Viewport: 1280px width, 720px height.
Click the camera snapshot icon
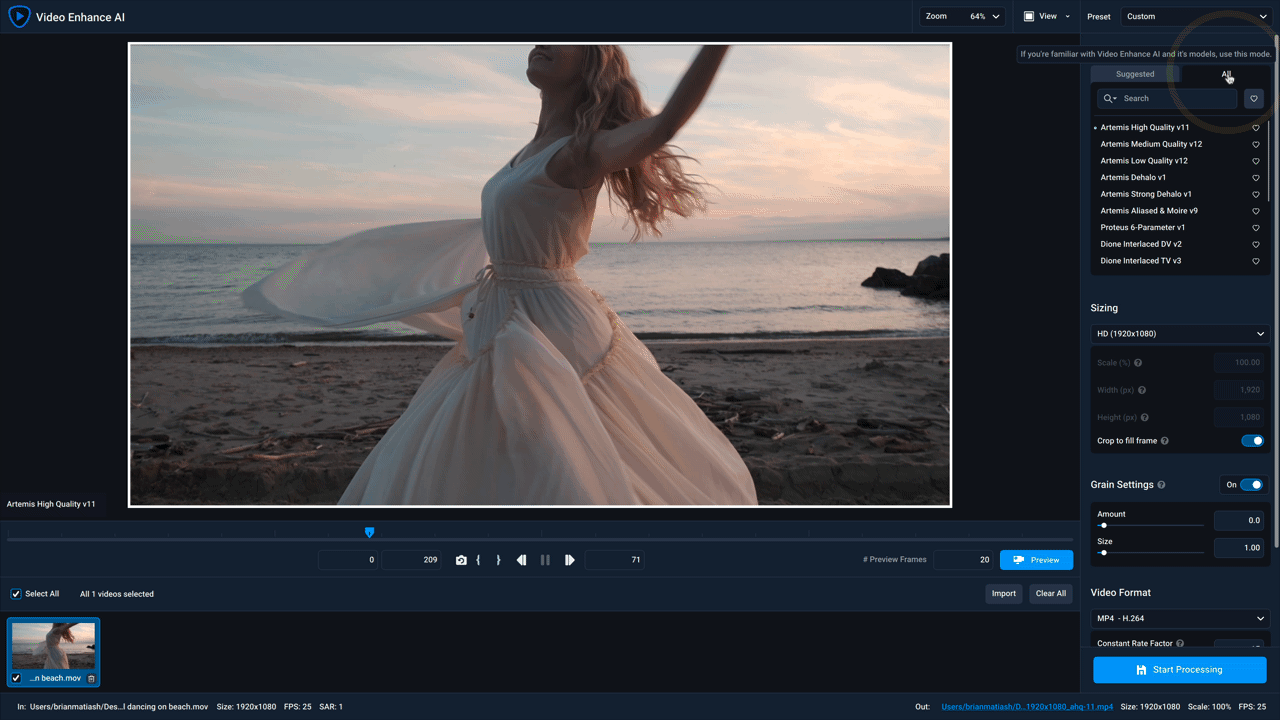click(461, 560)
